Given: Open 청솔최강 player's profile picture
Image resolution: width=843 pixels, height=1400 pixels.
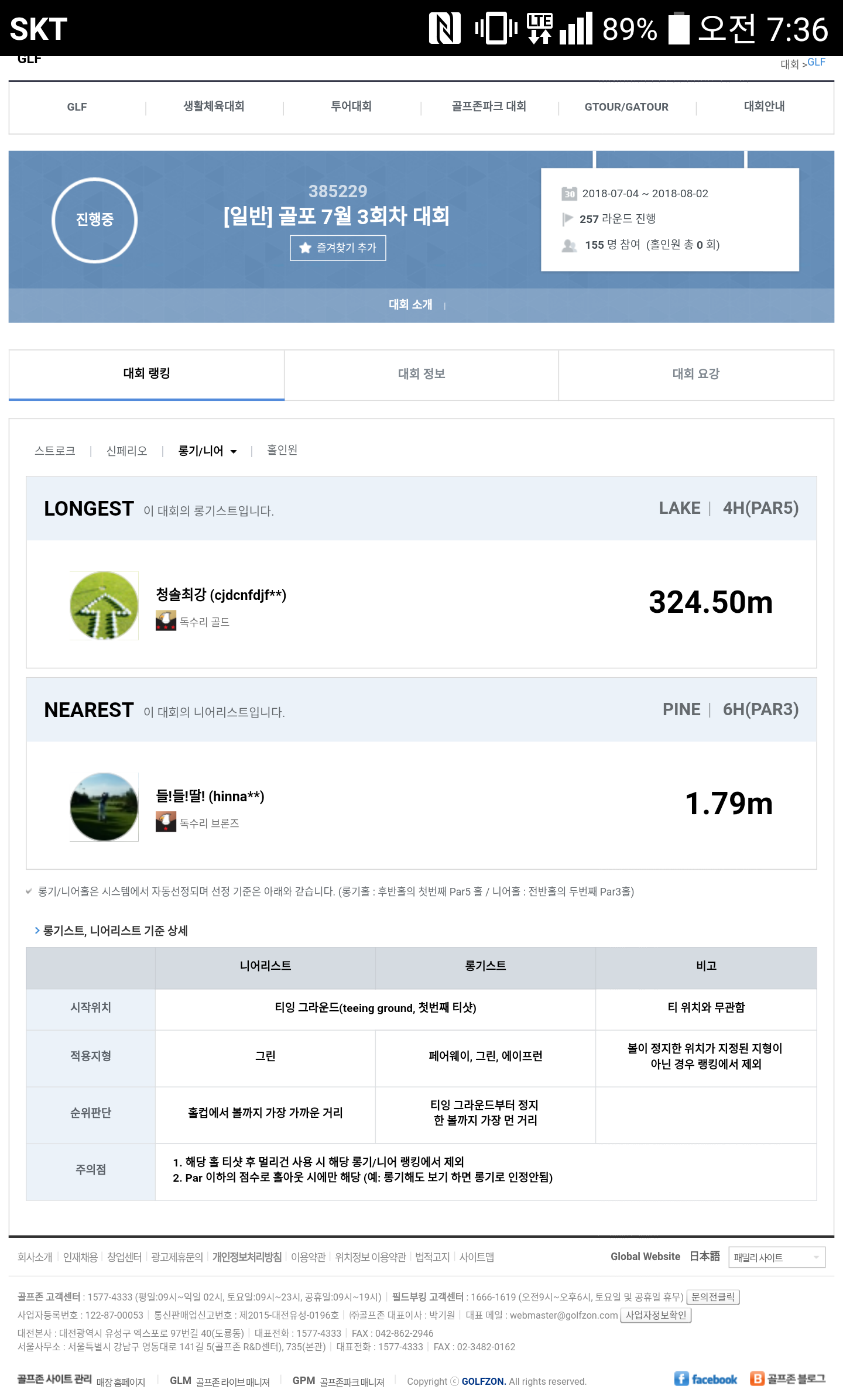Looking at the screenshot, I should click(104, 606).
